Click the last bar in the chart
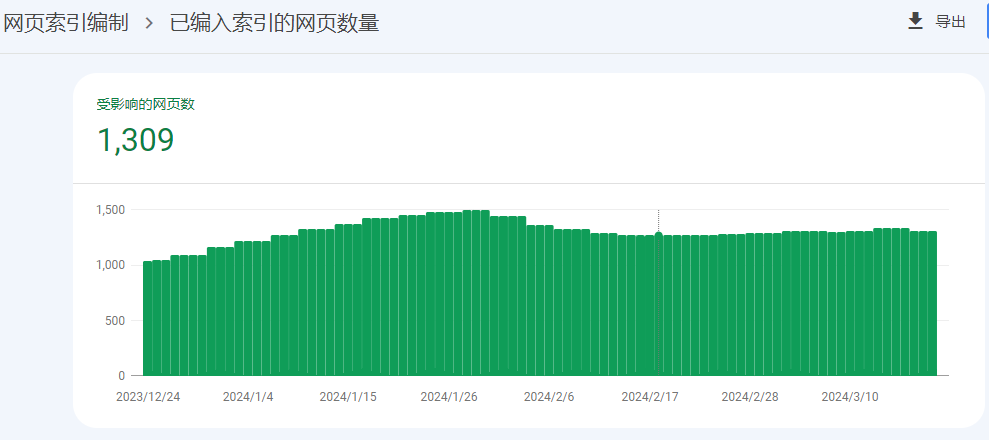 (x=932, y=303)
